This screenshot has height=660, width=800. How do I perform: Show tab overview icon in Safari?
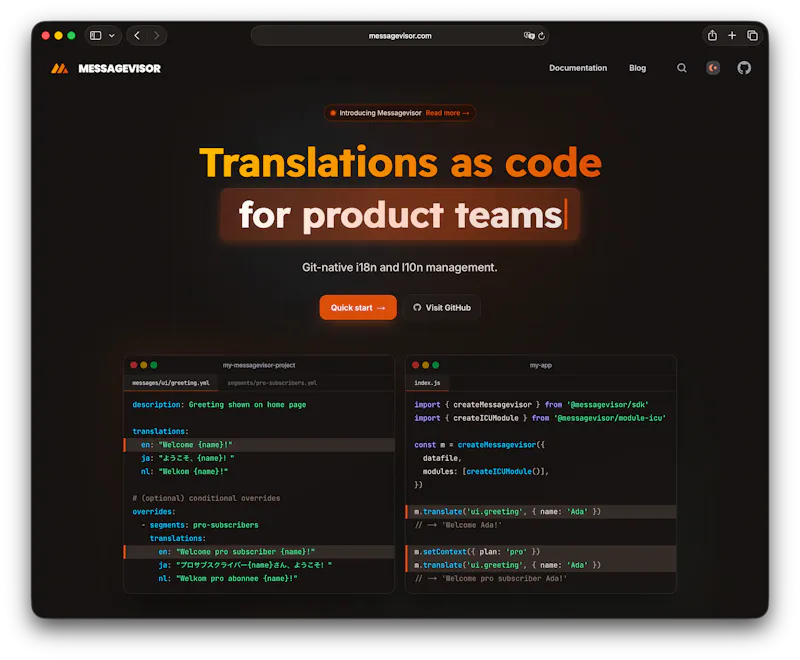tap(752, 35)
